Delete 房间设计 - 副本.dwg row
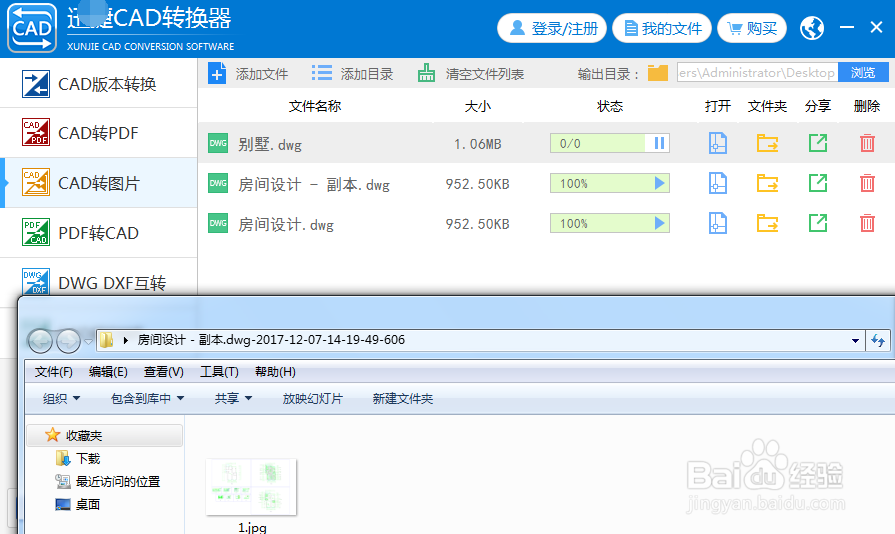 [x=867, y=183]
